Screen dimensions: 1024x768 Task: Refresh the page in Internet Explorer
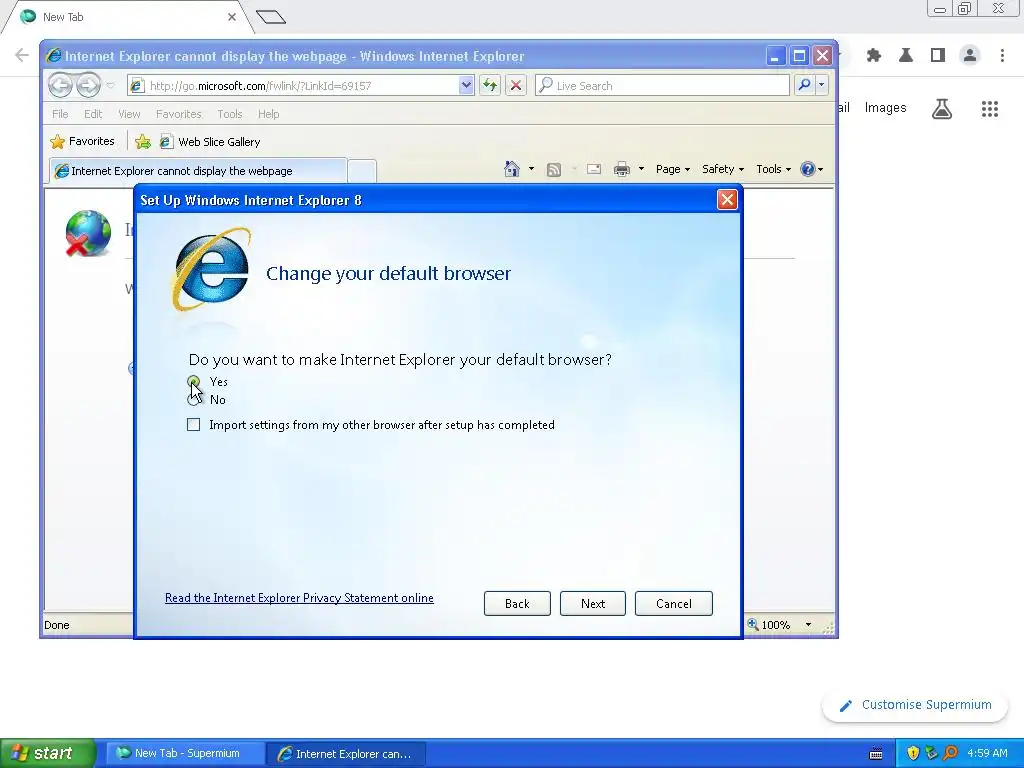pos(490,85)
